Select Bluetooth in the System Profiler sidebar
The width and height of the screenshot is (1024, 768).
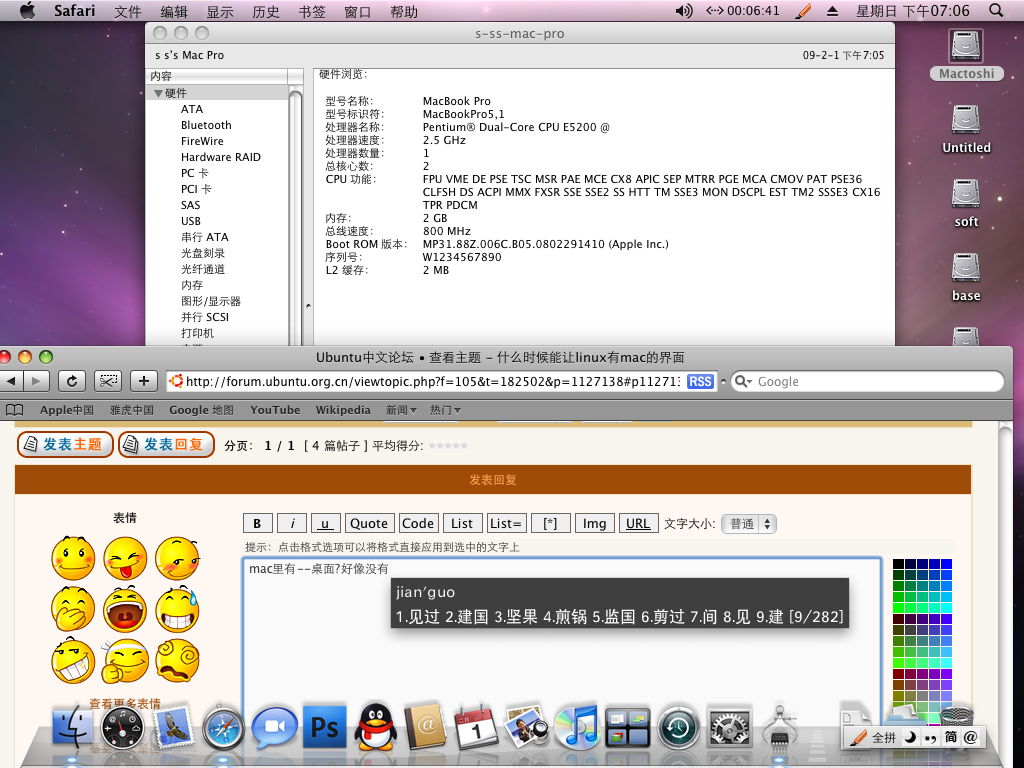[206, 125]
